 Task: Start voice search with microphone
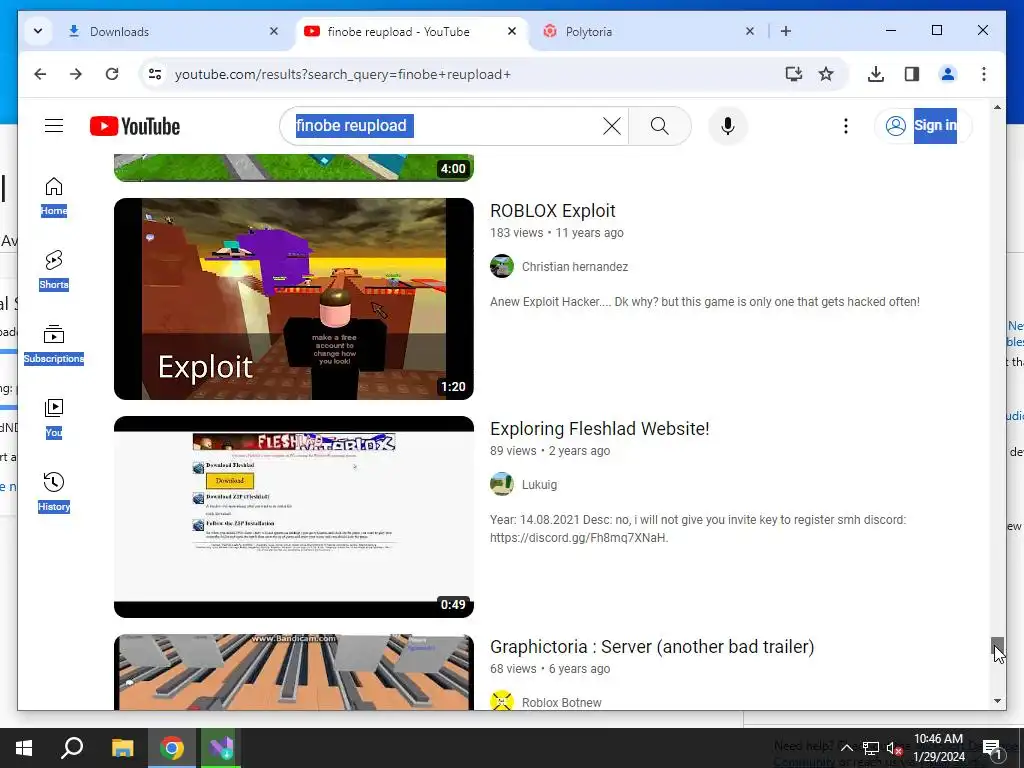click(x=728, y=126)
